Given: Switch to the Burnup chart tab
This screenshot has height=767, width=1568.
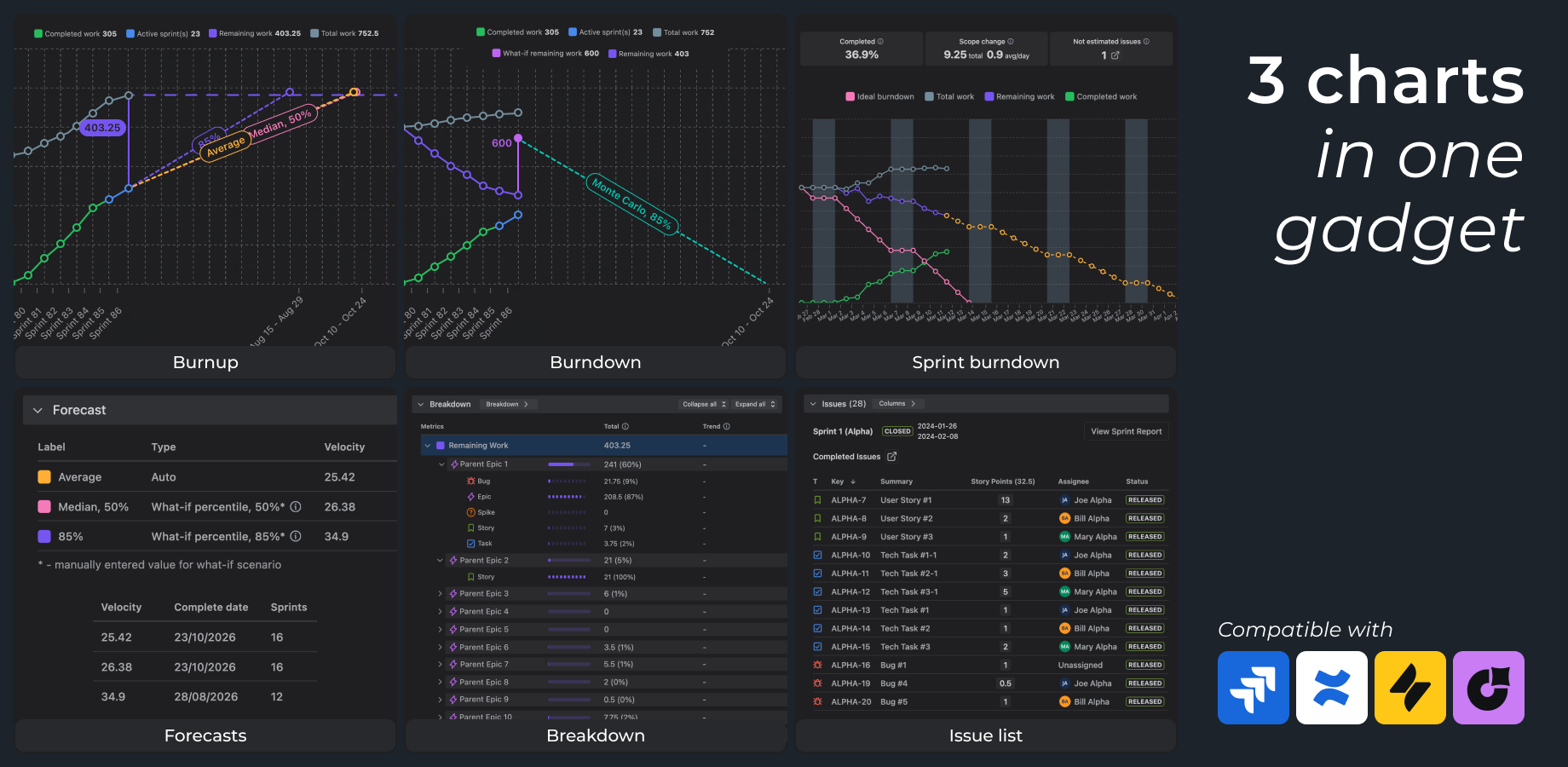Looking at the screenshot, I should click(x=205, y=362).
